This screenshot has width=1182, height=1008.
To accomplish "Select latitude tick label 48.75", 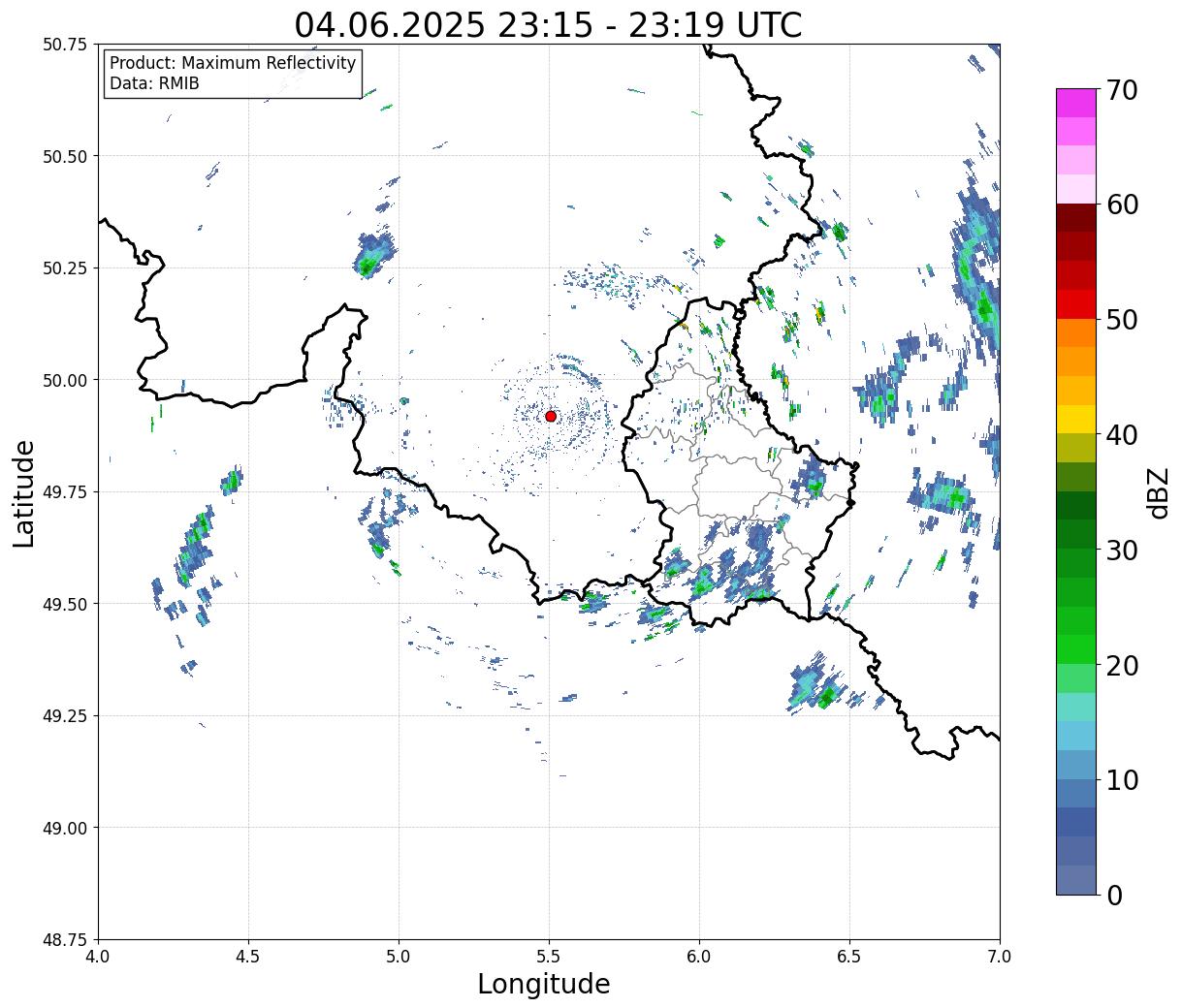I will click(65, 940).
